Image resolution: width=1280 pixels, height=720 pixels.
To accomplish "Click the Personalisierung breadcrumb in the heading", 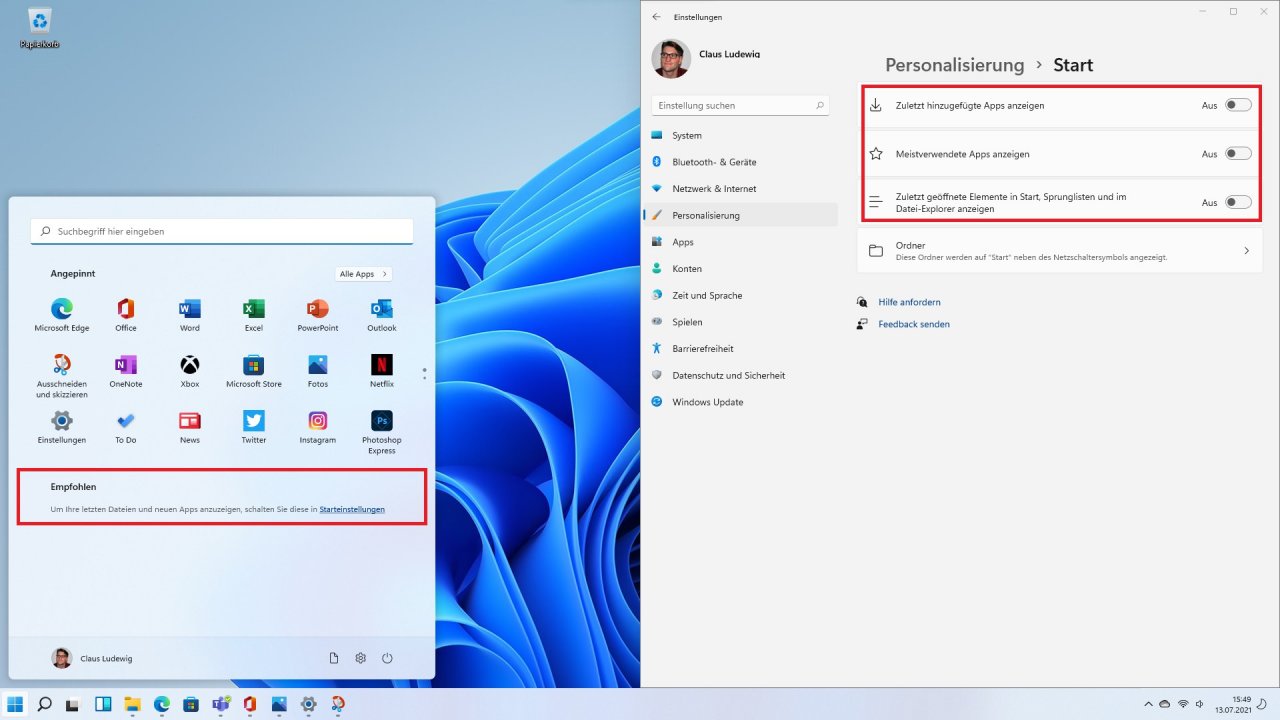I will point(955,65).
